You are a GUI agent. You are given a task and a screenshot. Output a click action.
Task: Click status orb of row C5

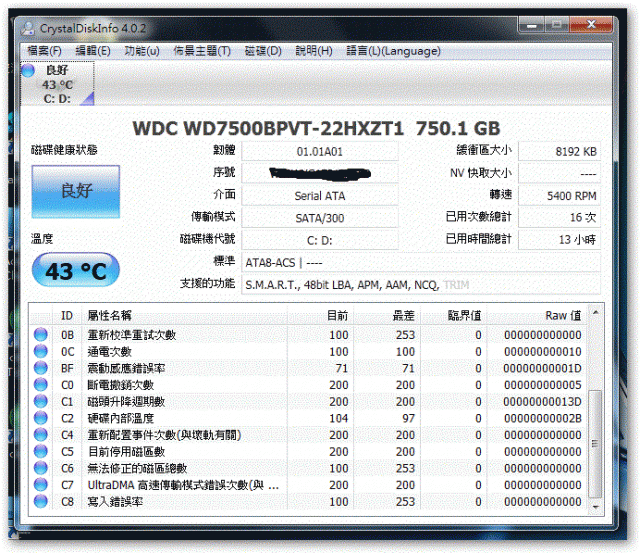coord(40,451)
